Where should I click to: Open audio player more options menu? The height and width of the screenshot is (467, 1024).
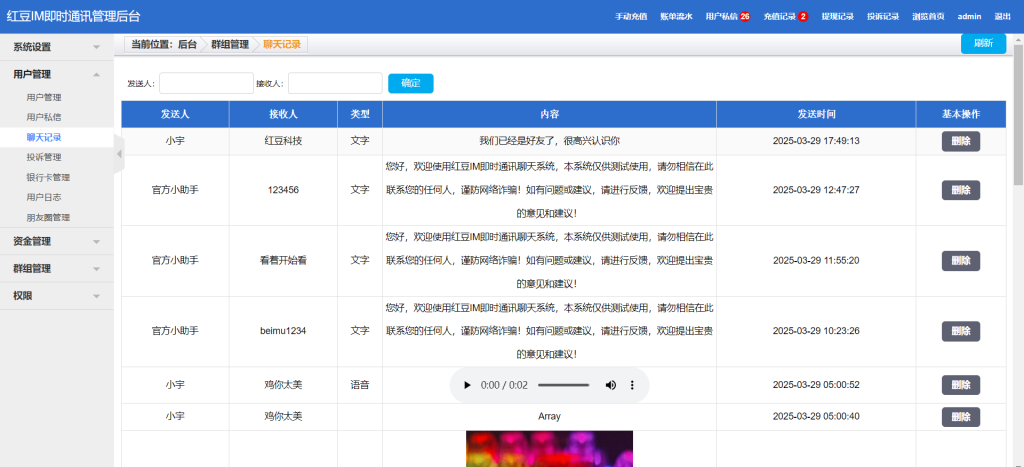pos(632,385)
